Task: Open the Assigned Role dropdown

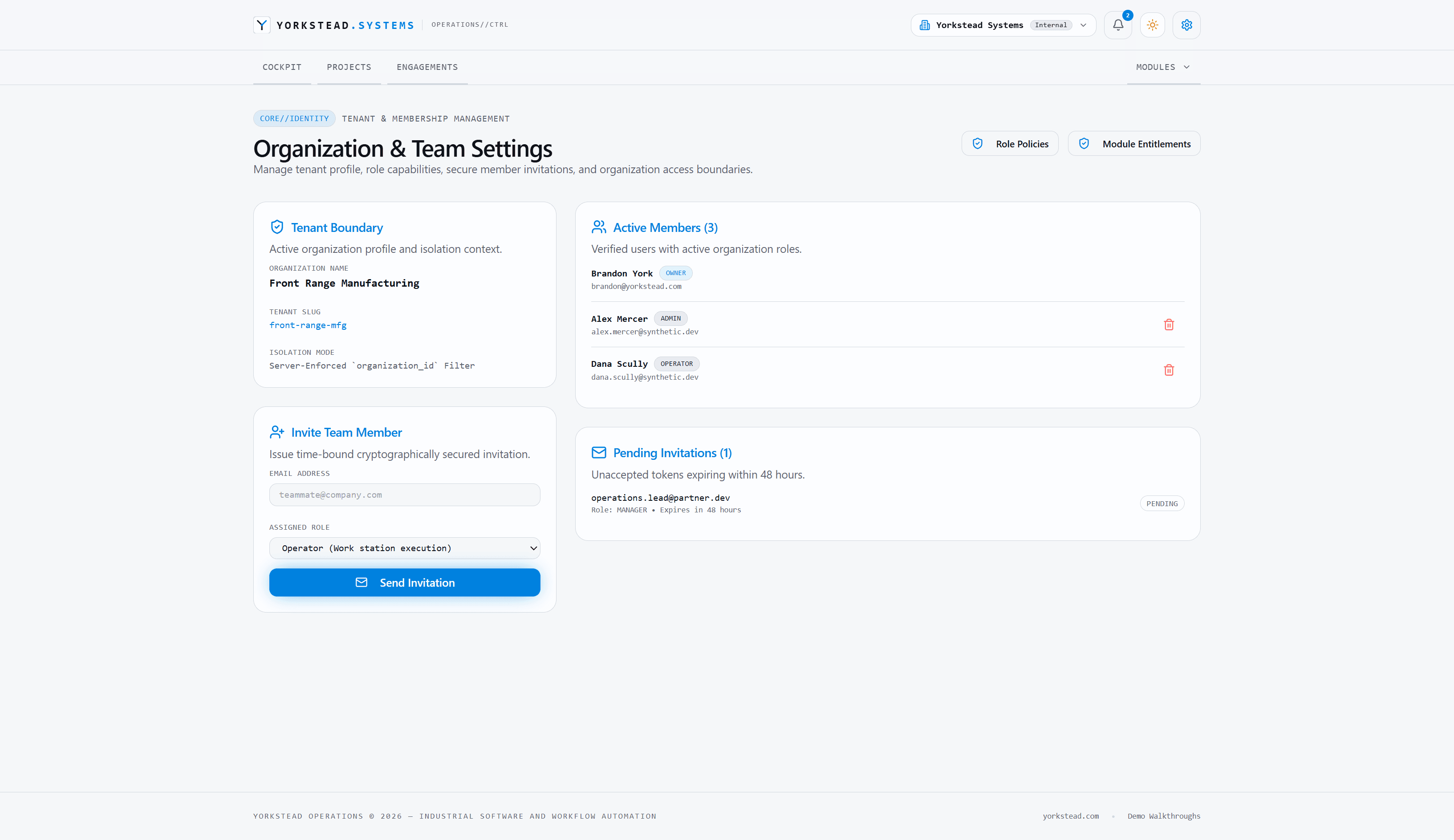Action: click(405, 548)
